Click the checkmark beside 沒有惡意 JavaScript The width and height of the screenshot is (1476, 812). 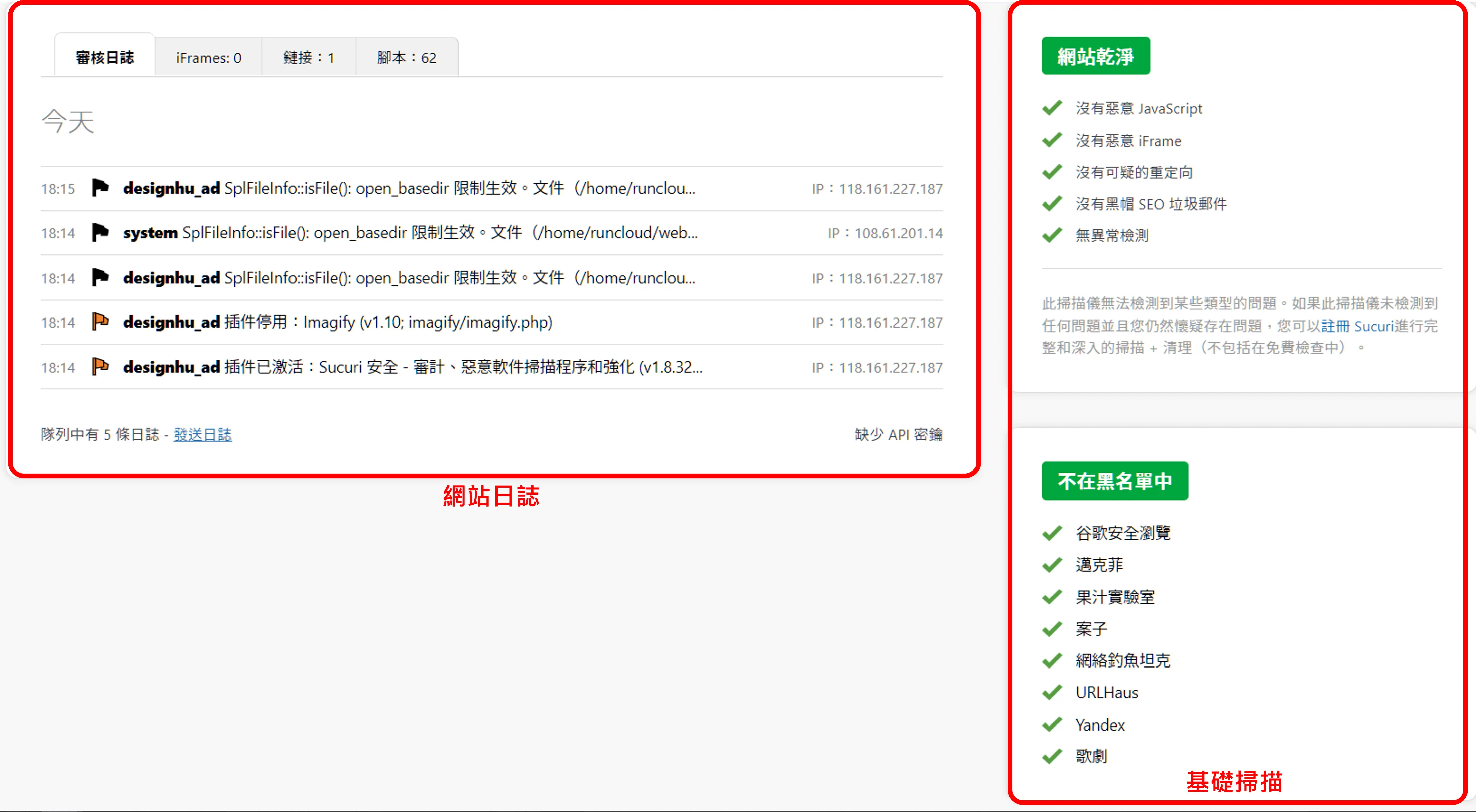tap(1052, 108)
